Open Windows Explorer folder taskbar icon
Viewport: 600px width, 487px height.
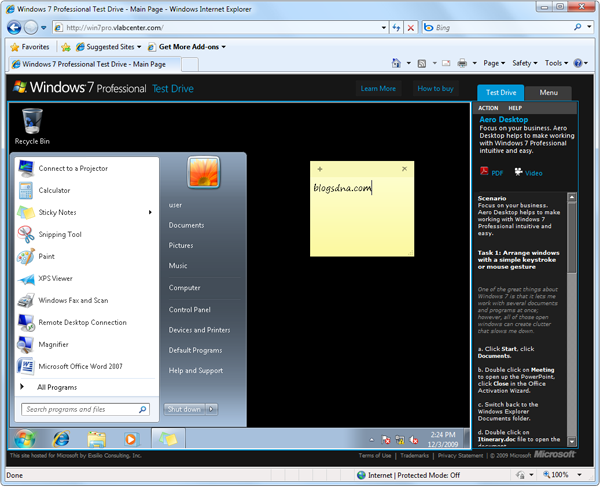[x=96, y=438]
